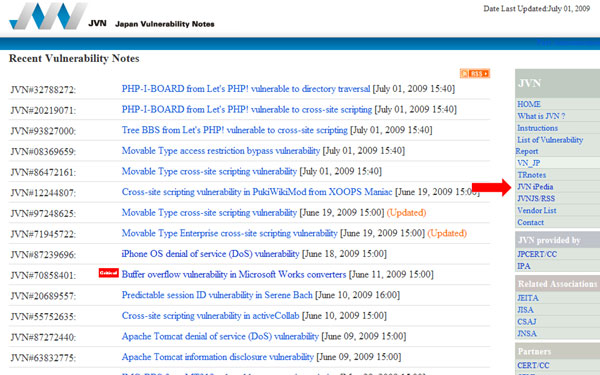Select the JVN#70858401 identifier text
Screen dimensions: 600x375
click(x=43, y=276)
